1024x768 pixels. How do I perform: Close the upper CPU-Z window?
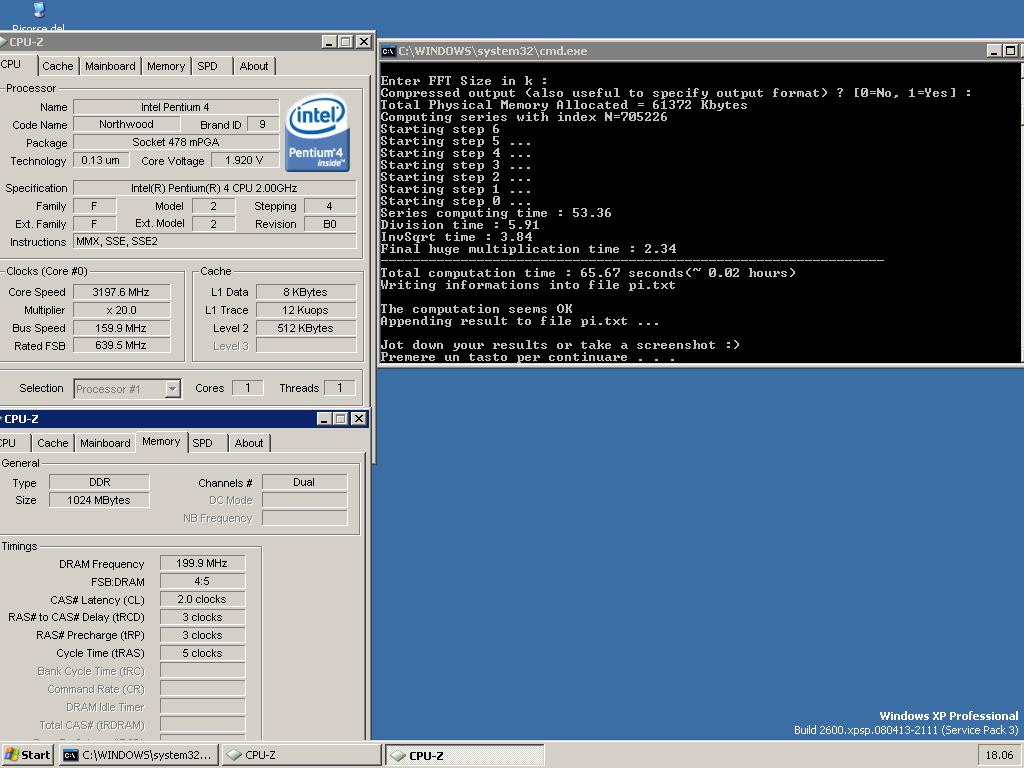[364, 42]
